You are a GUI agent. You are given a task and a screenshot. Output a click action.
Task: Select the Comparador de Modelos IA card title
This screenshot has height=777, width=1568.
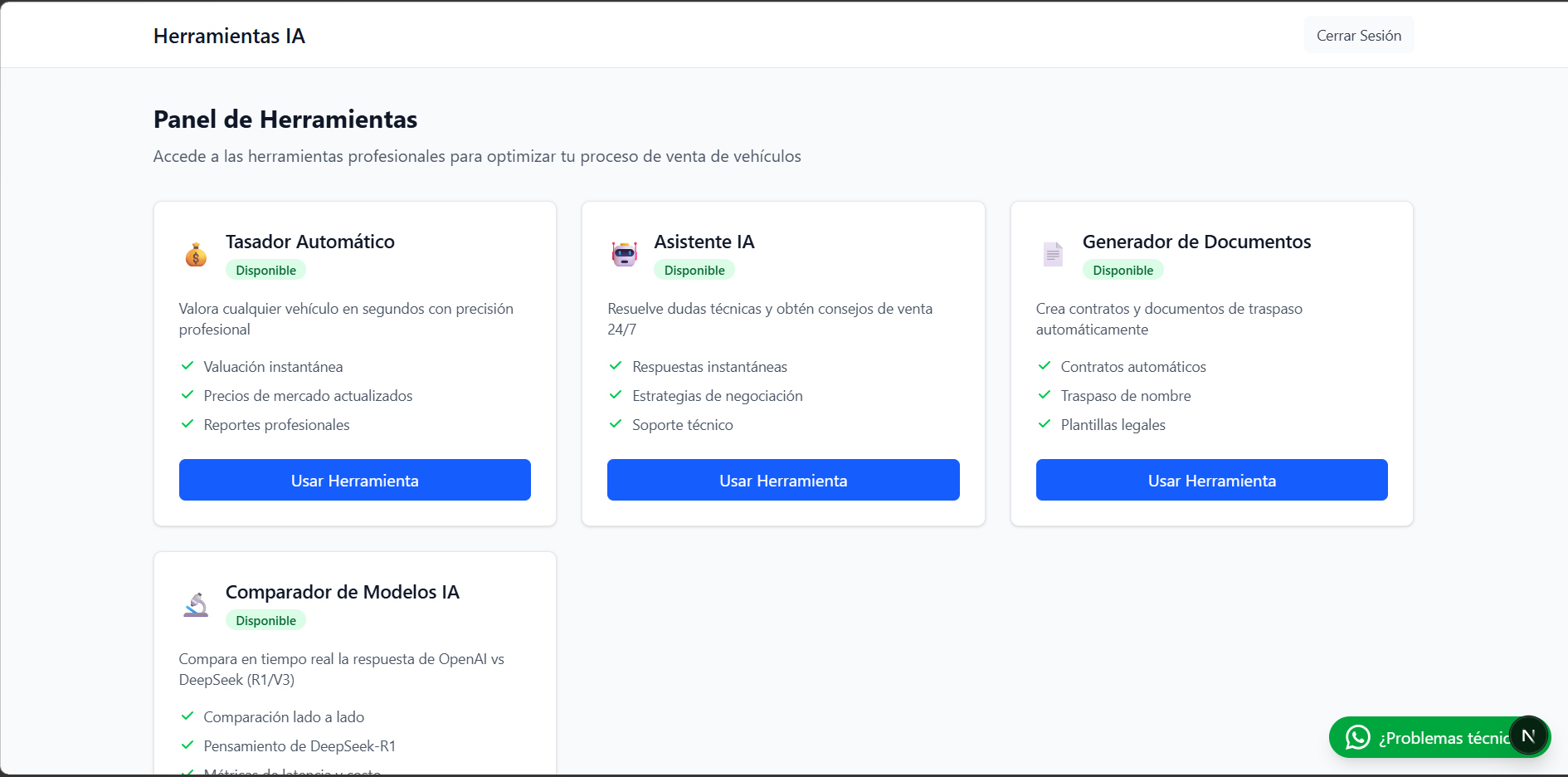(x=343, y=592)
